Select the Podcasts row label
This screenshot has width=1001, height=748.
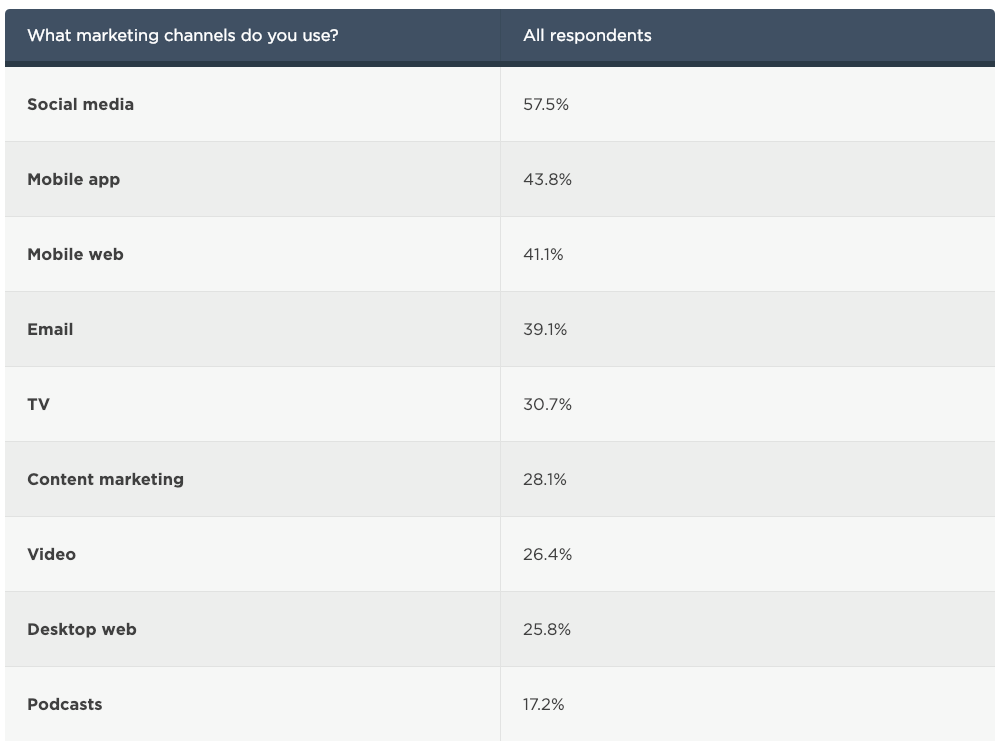pyautogui.click(x=64, y=704)
